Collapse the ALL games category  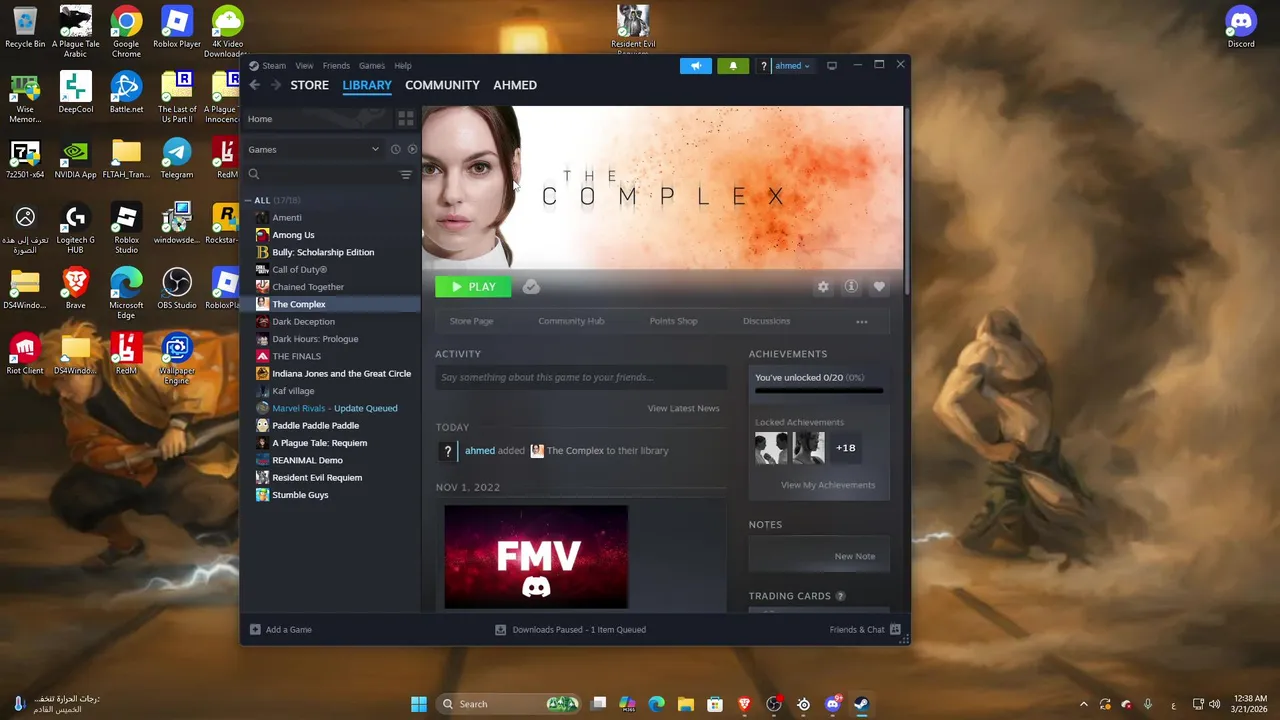coord(248,200)
